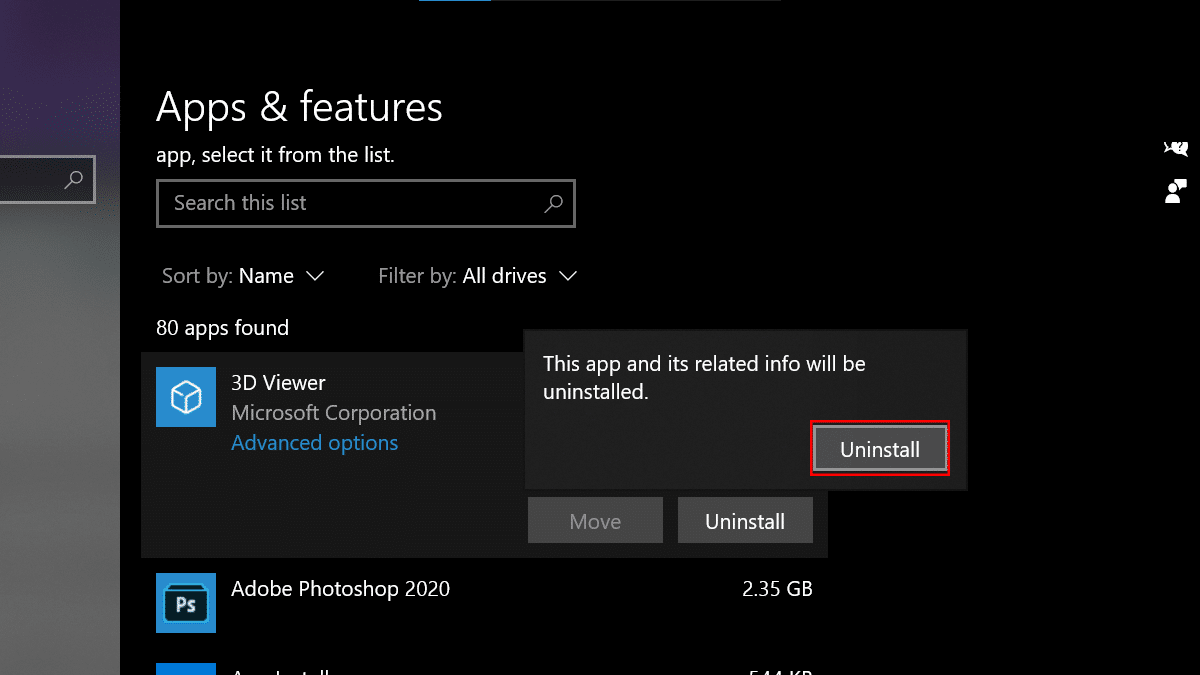Click the chevron next to All drives
This screenshot has height=675, width=1200.
568,276
